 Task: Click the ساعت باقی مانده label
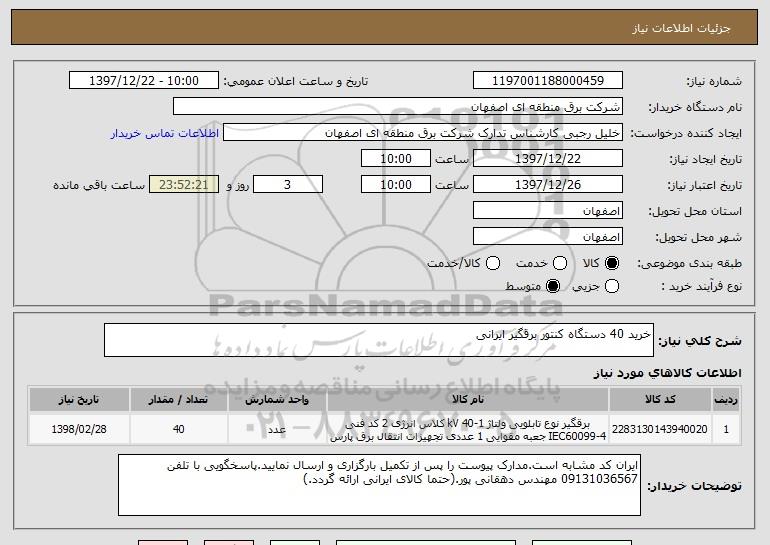99,185
